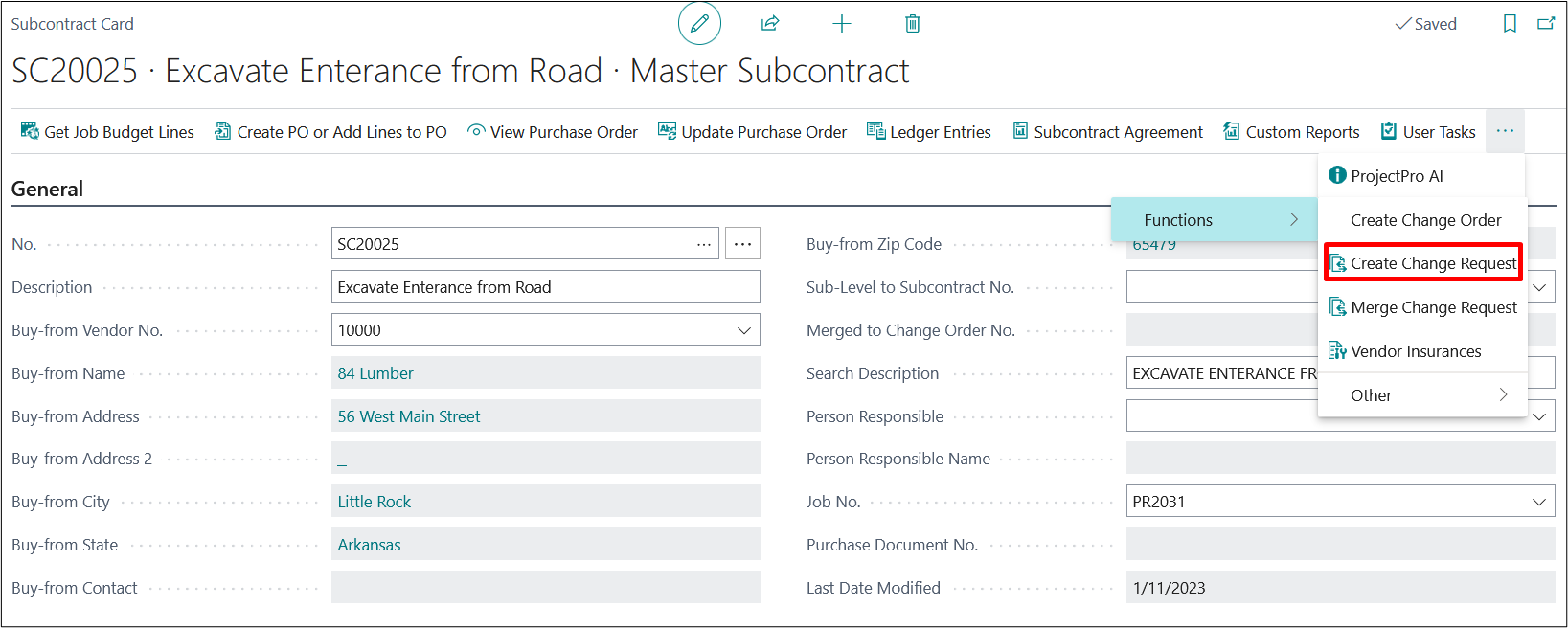Screen dimensions: 1568x628
Task: Open View Purchase Order
Action: tap(553, 132)
